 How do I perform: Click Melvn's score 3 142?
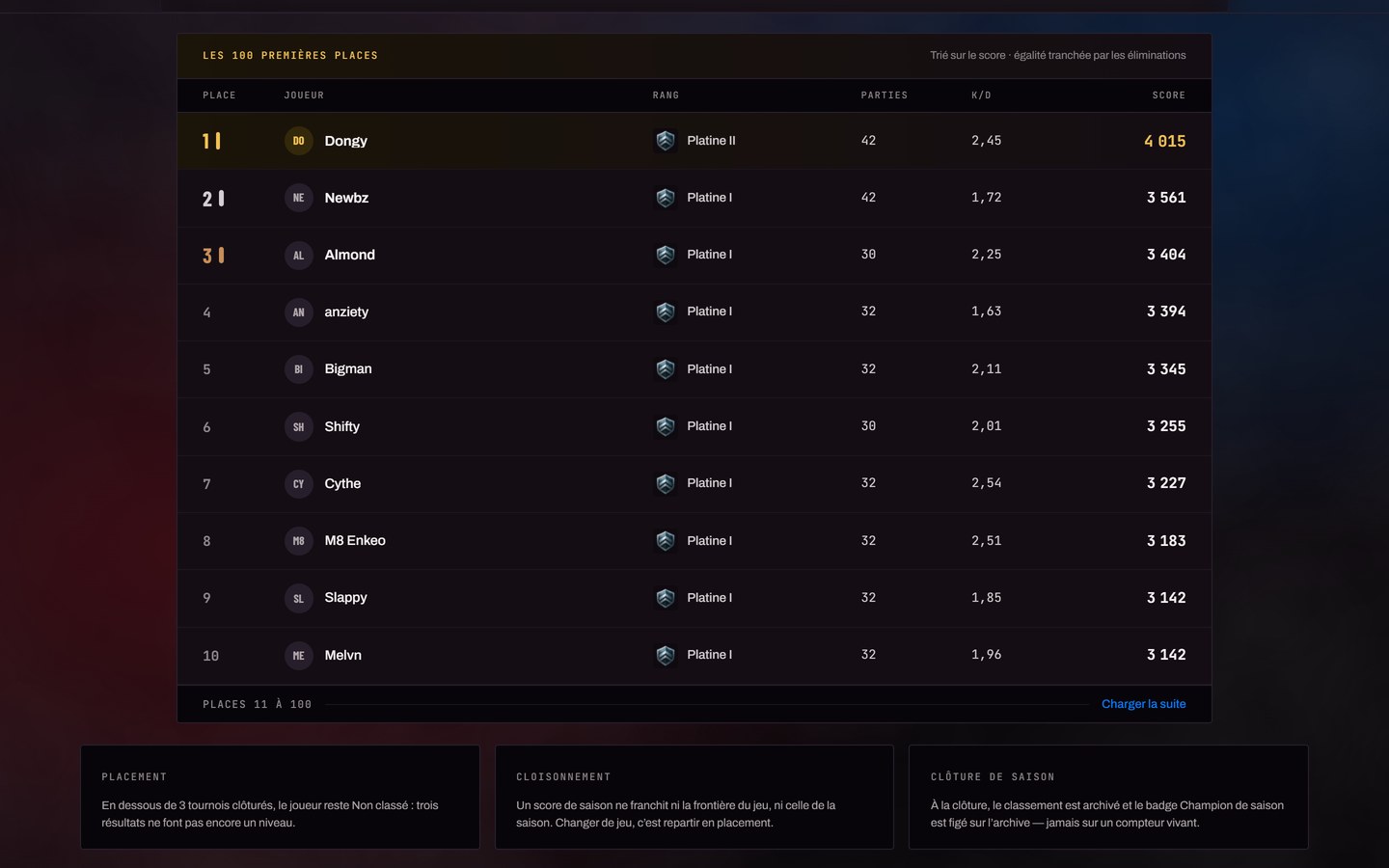[x=1166, y=655]
